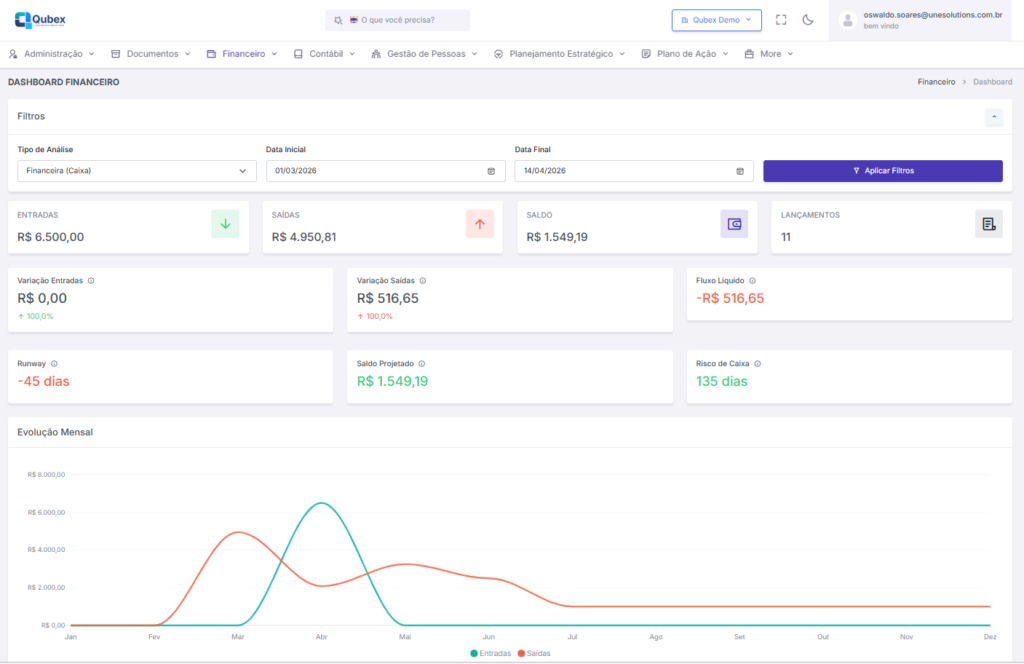Click the Saldo wallet icon
Viewport: 1024px width, 664px height.
[734, 224]
